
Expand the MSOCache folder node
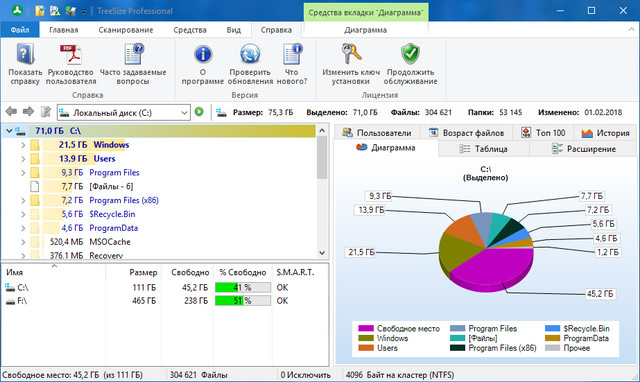point(23,242)
